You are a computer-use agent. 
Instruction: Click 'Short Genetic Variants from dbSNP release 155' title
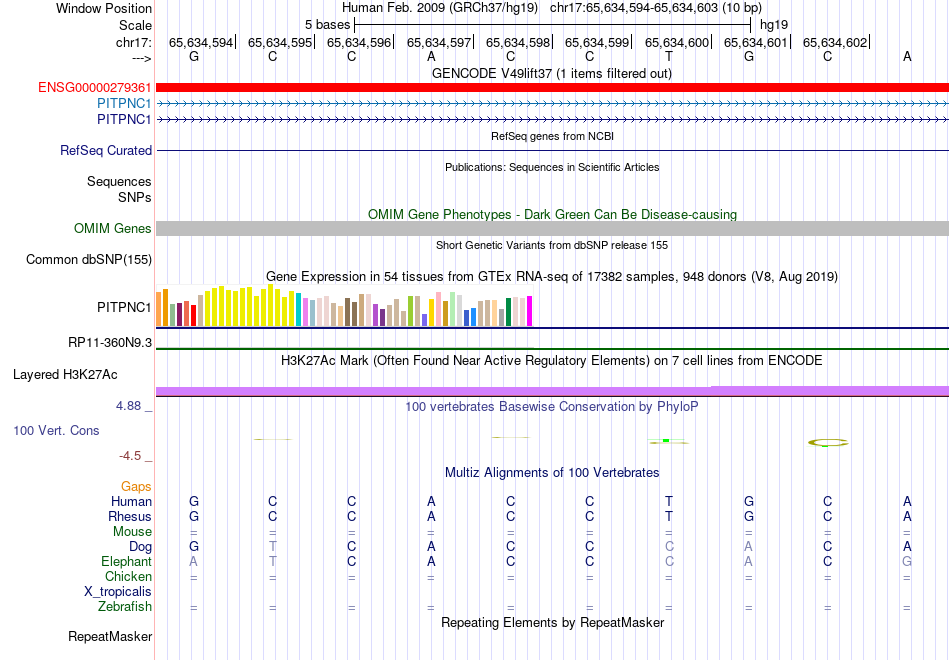click(552, 245)
